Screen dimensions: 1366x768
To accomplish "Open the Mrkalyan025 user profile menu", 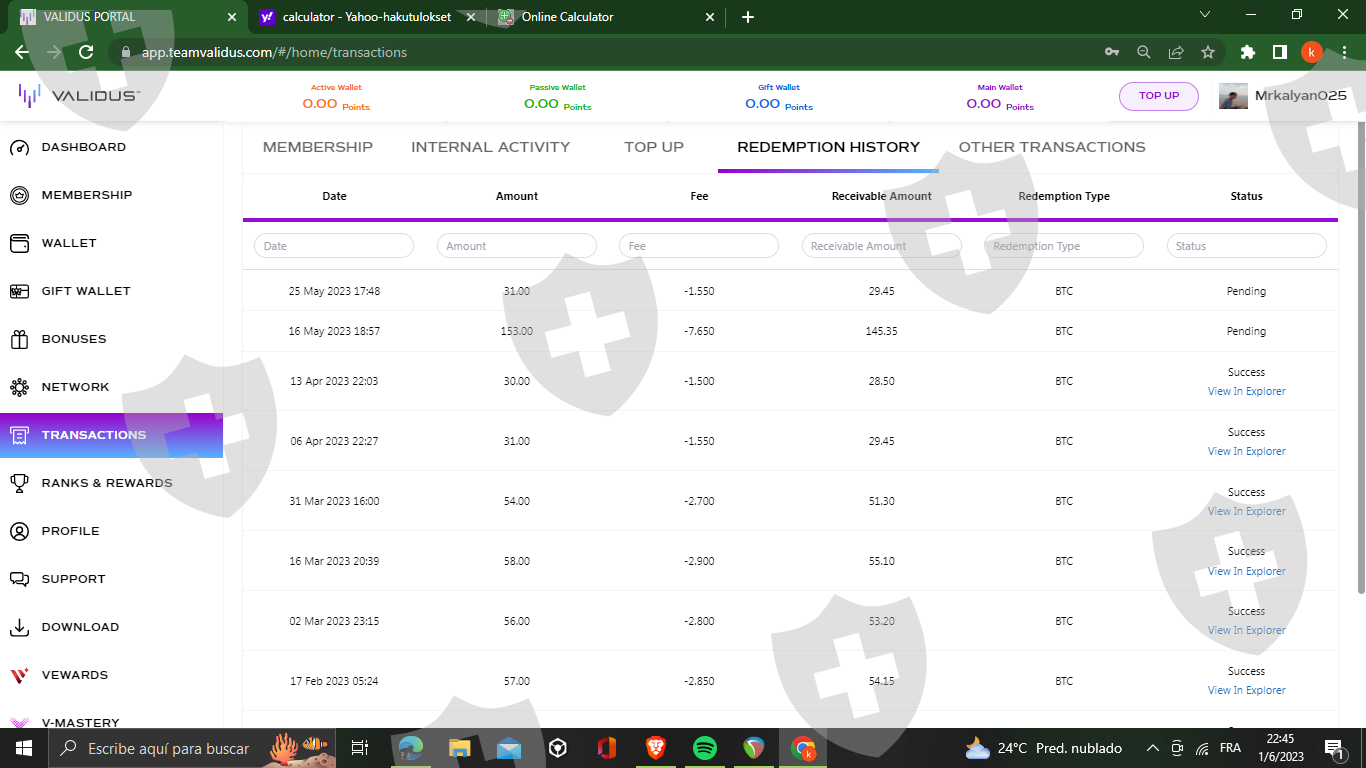I will [x=1283, y=96].
